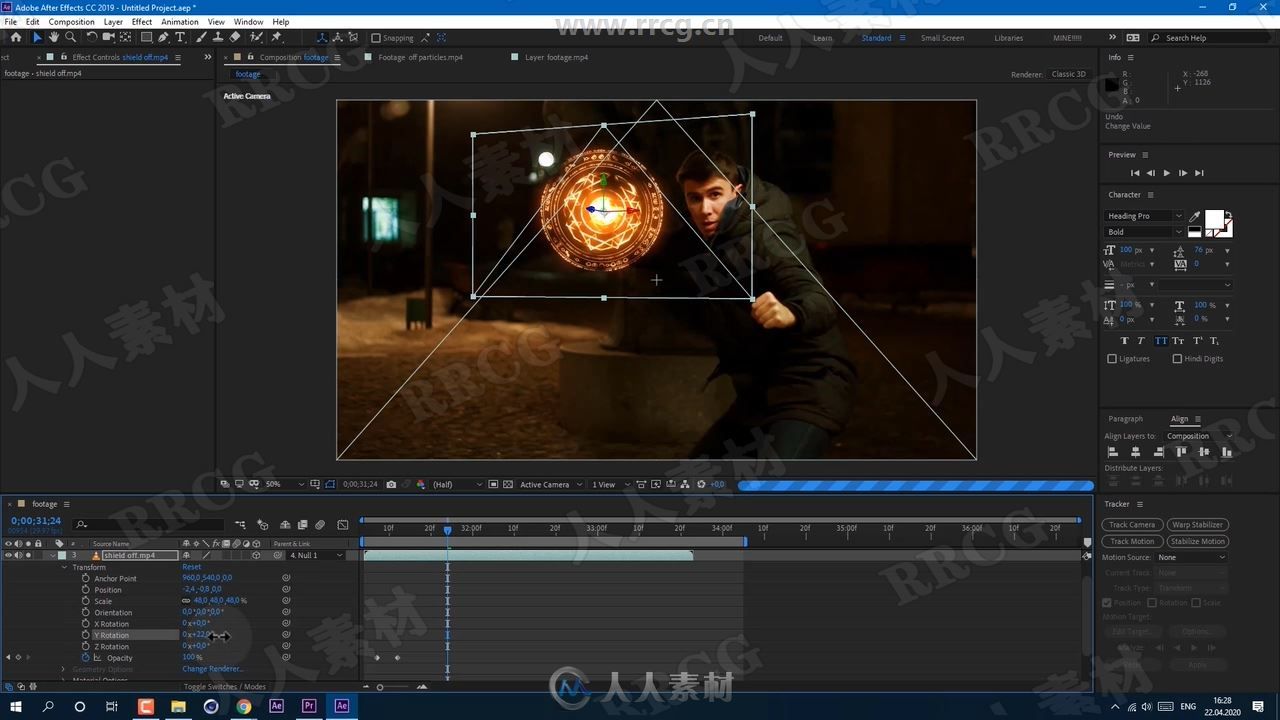Enable the Small Caps text style
This screenshot has width=1280, height=720.
[1178, 341]
